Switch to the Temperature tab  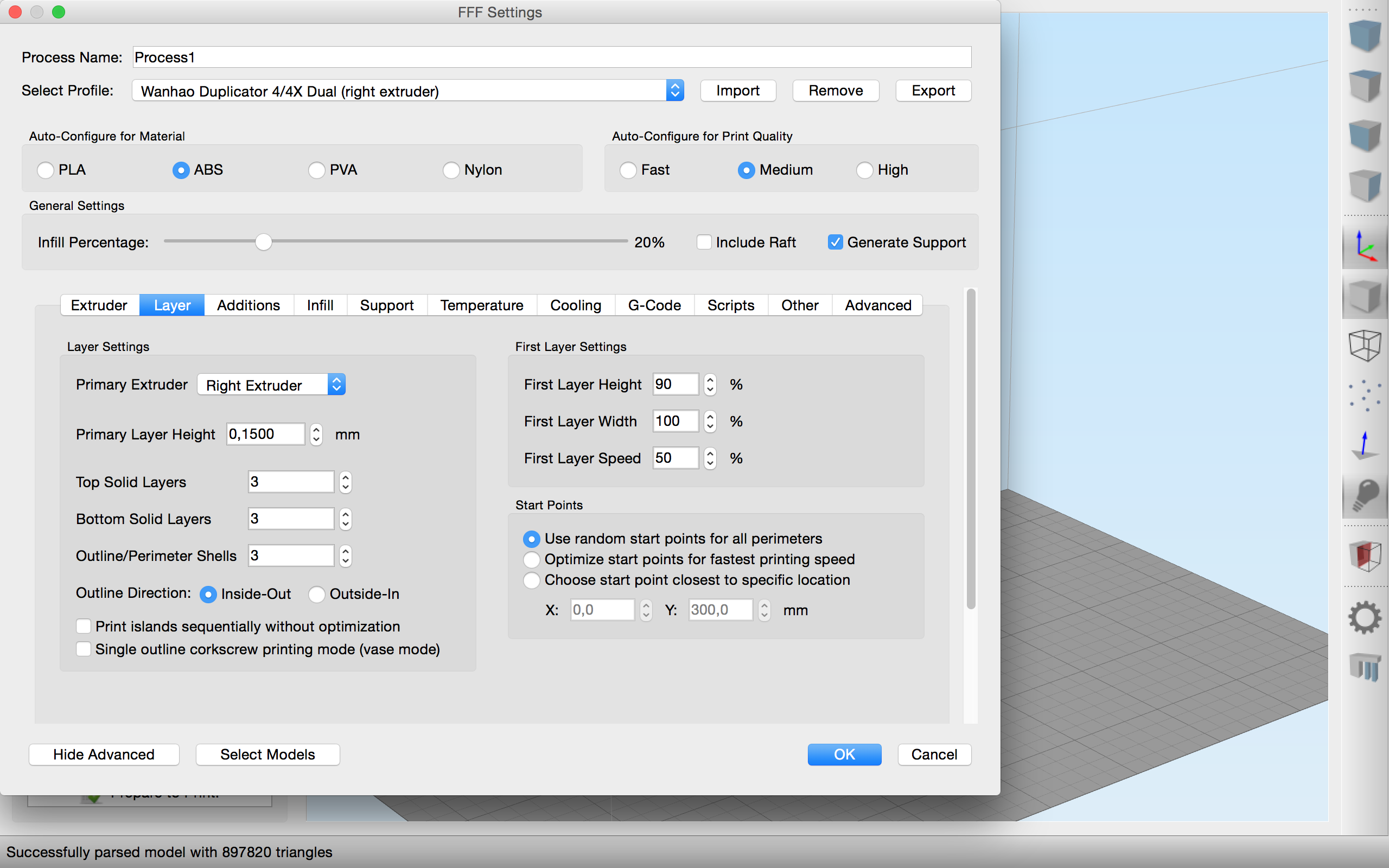tap(482, 305)
